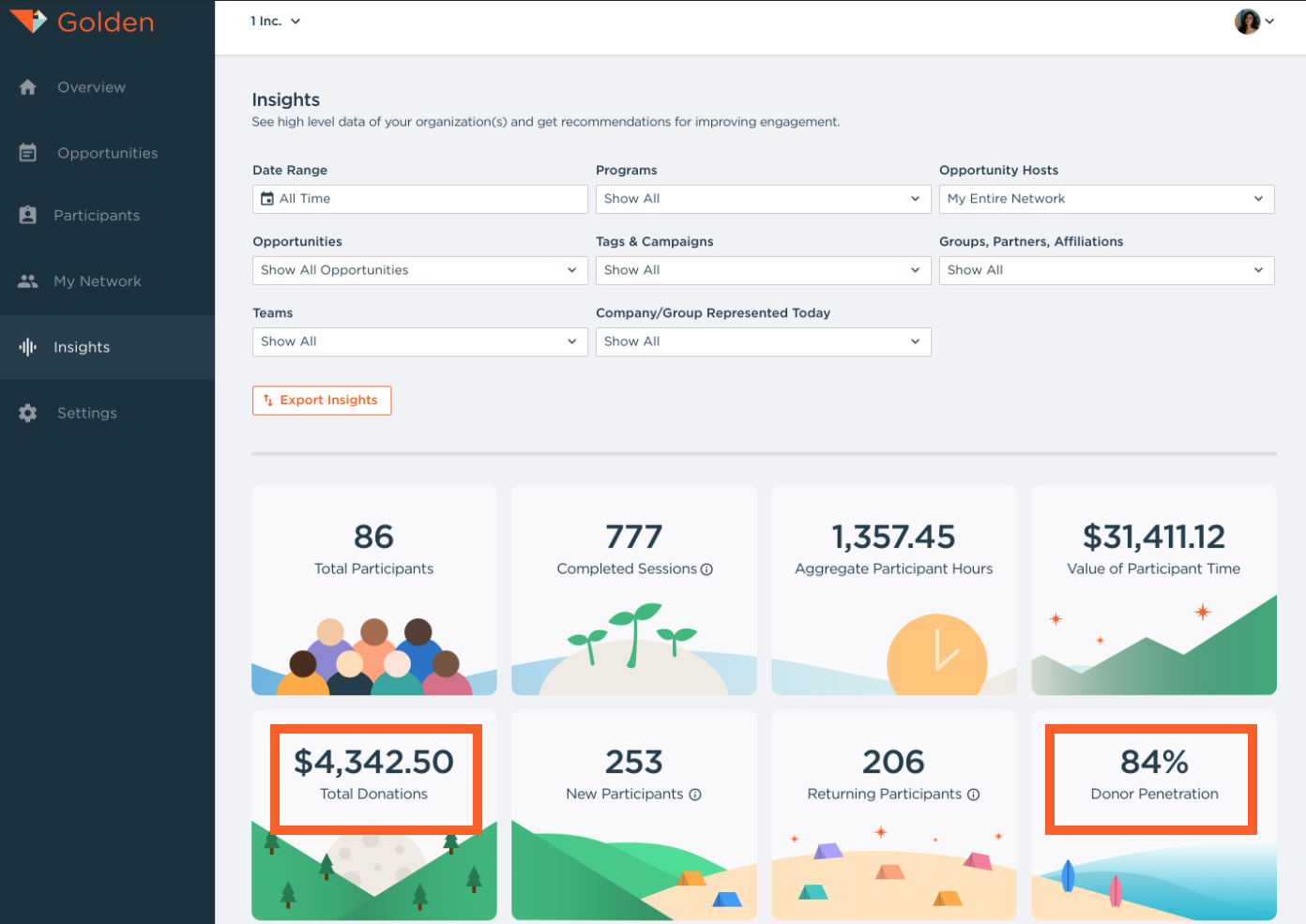Click the info icon beside Returning Participants

(x=974, y=794)
